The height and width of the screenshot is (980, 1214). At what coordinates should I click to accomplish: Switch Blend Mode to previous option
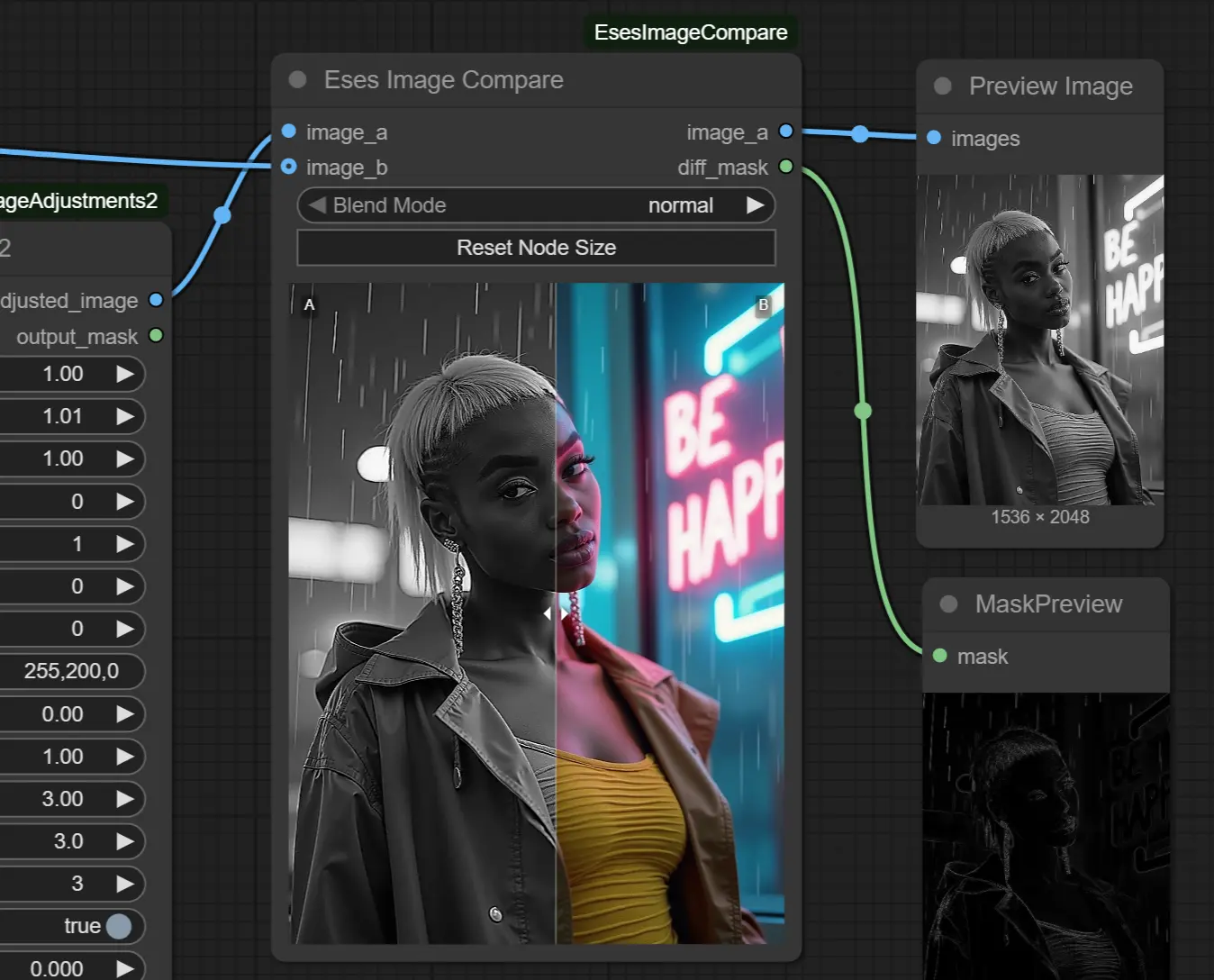click(x=317, y=205)
